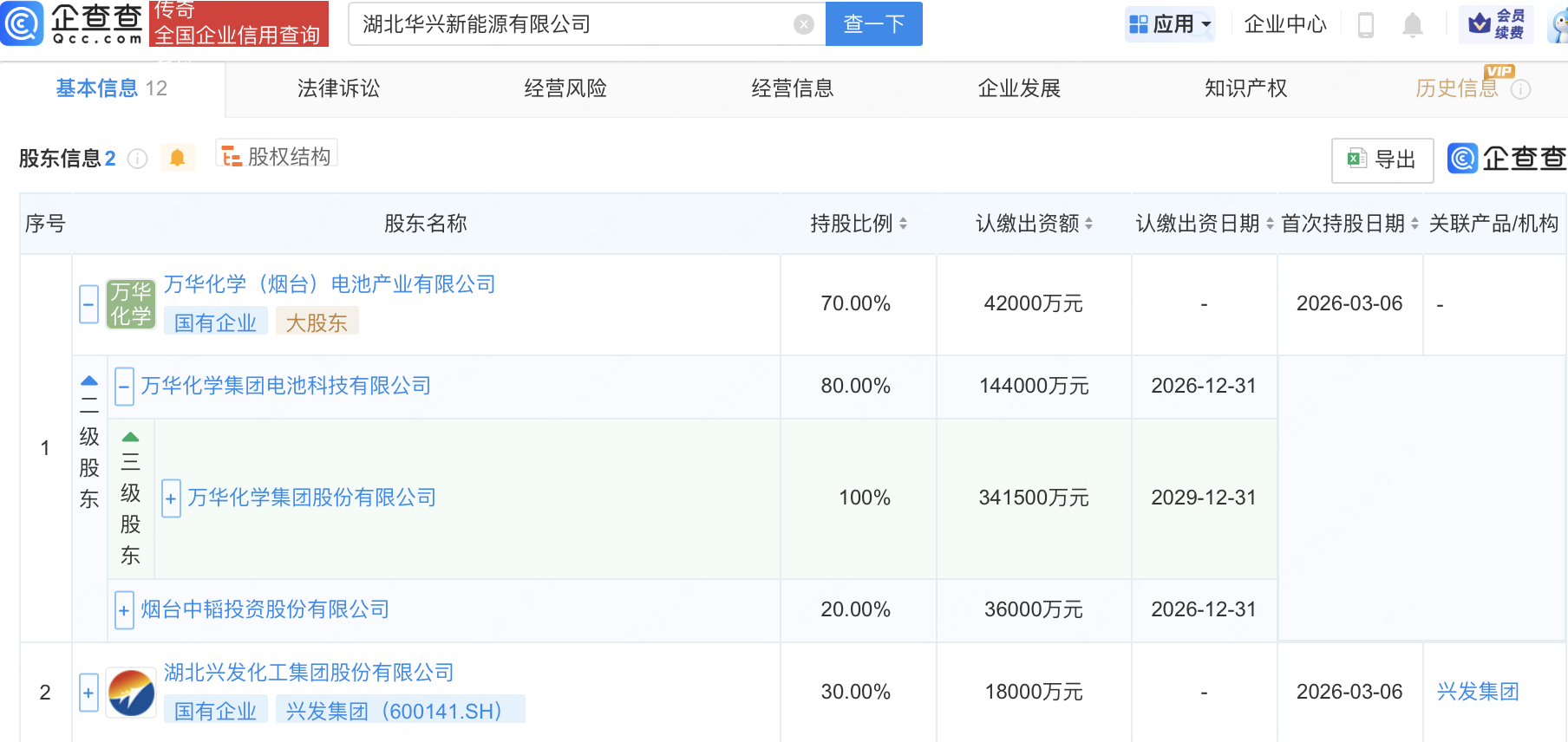Viewport: 1568px width, 742px height.
Task: Click the orange shareholder alert bell
Action: pyautogui.click(x=177, y=158)
